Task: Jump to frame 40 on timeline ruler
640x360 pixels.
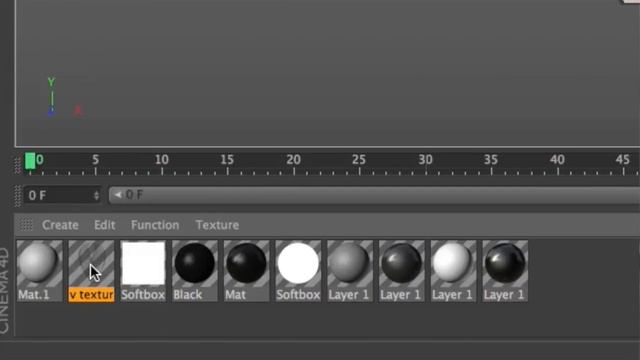Action: pyautogui.click(x=558, y=160)
